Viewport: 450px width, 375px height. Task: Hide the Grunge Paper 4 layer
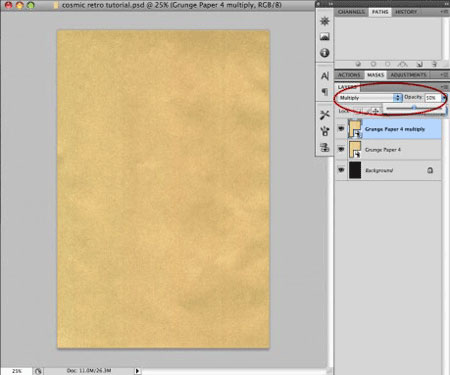[x=341, y=149]
